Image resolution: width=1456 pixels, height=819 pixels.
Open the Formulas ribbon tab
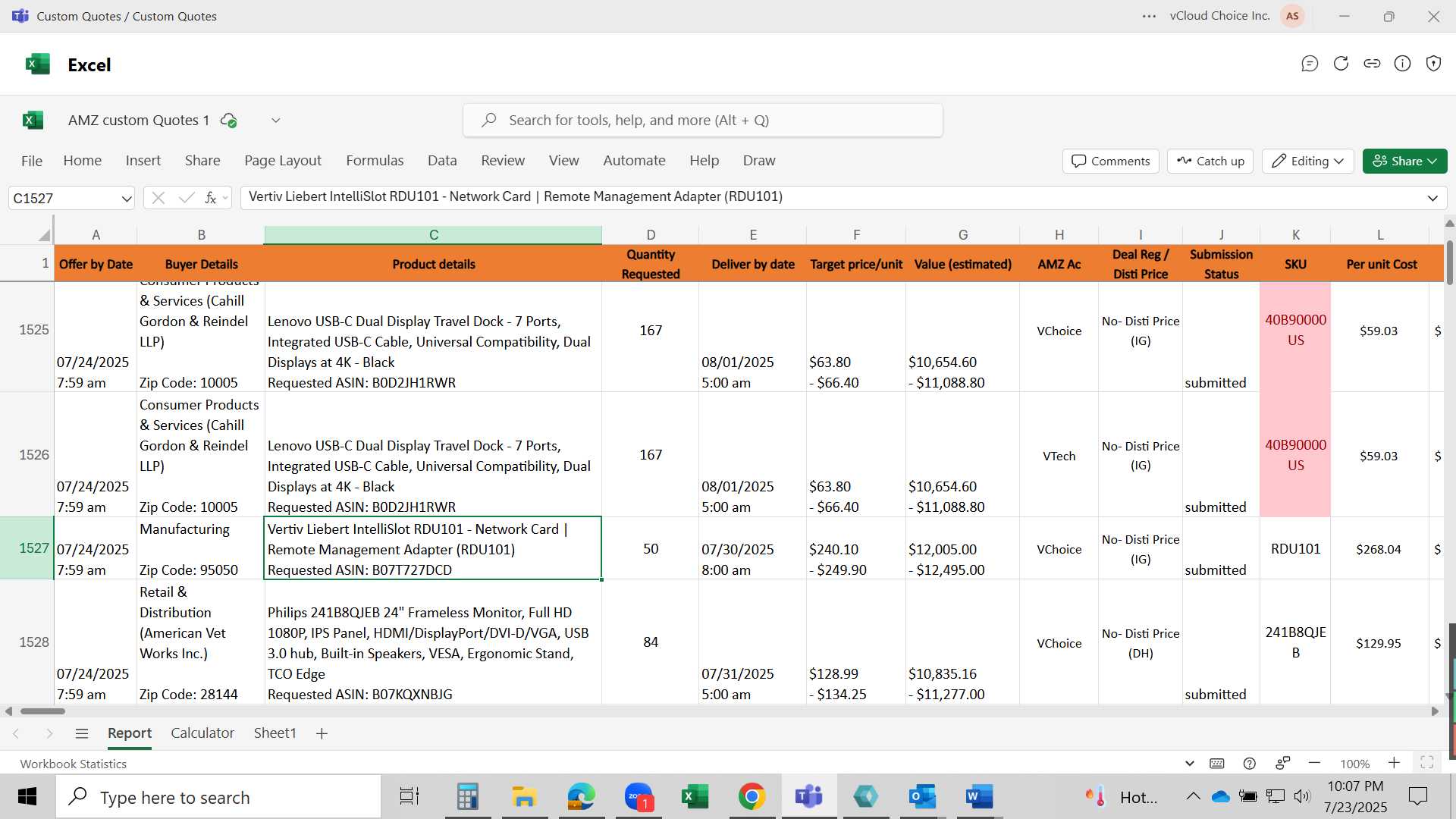pyautogui.click(x=375, y=161)
